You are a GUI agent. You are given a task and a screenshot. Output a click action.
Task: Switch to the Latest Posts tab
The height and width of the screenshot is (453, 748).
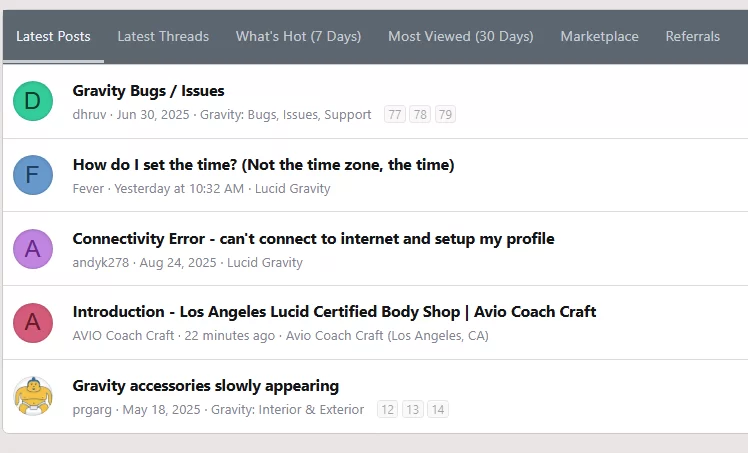[x=53, y=37]
